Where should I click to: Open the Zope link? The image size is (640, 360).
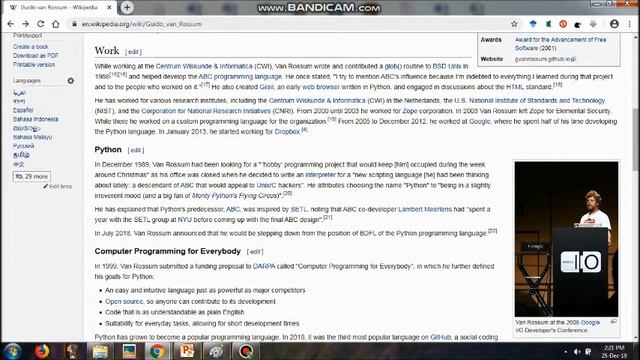(x=410, y=111)
